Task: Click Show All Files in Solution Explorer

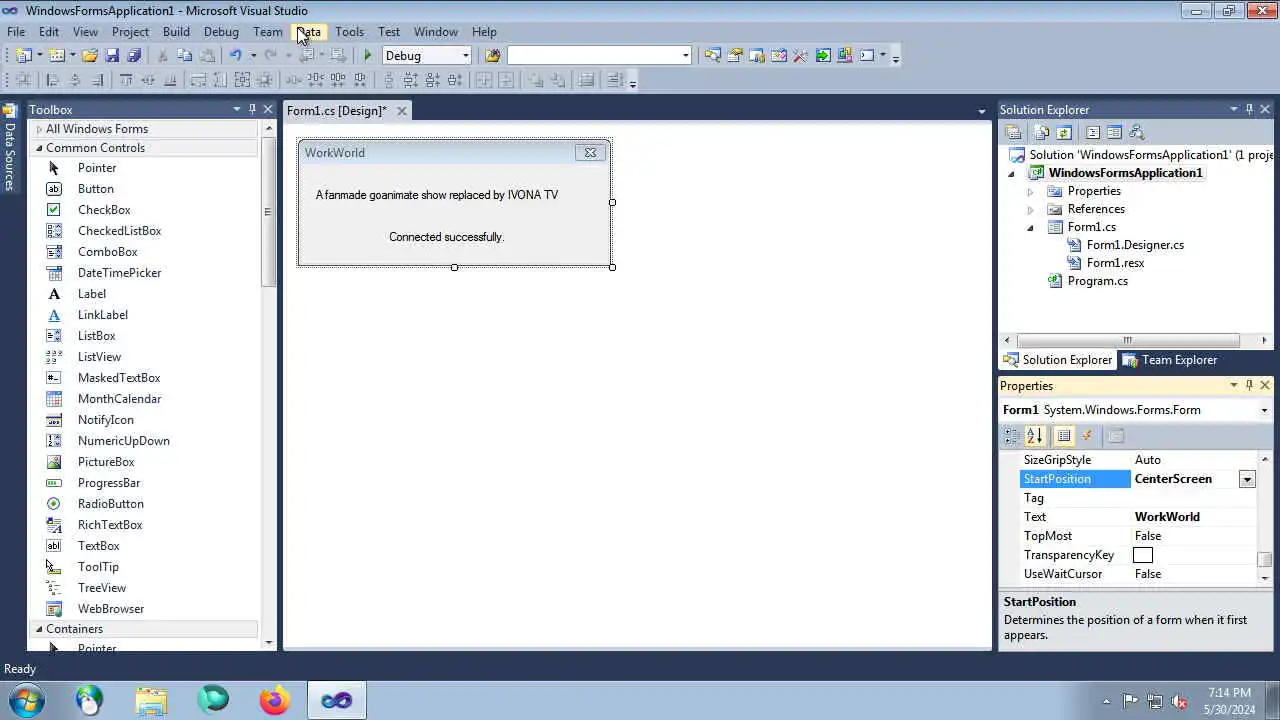Action: (1041, 132)
